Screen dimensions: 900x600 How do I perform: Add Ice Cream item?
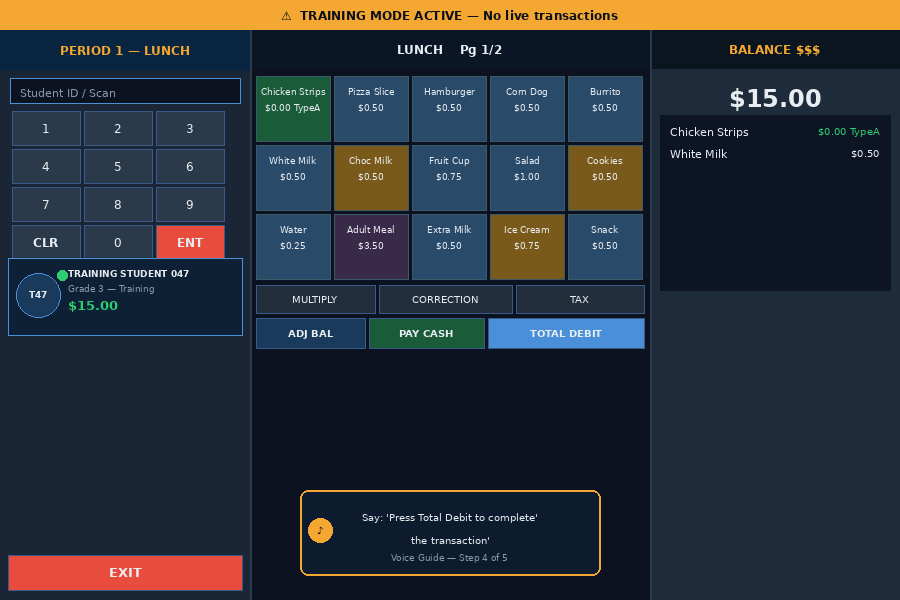(x=527, y=247)
